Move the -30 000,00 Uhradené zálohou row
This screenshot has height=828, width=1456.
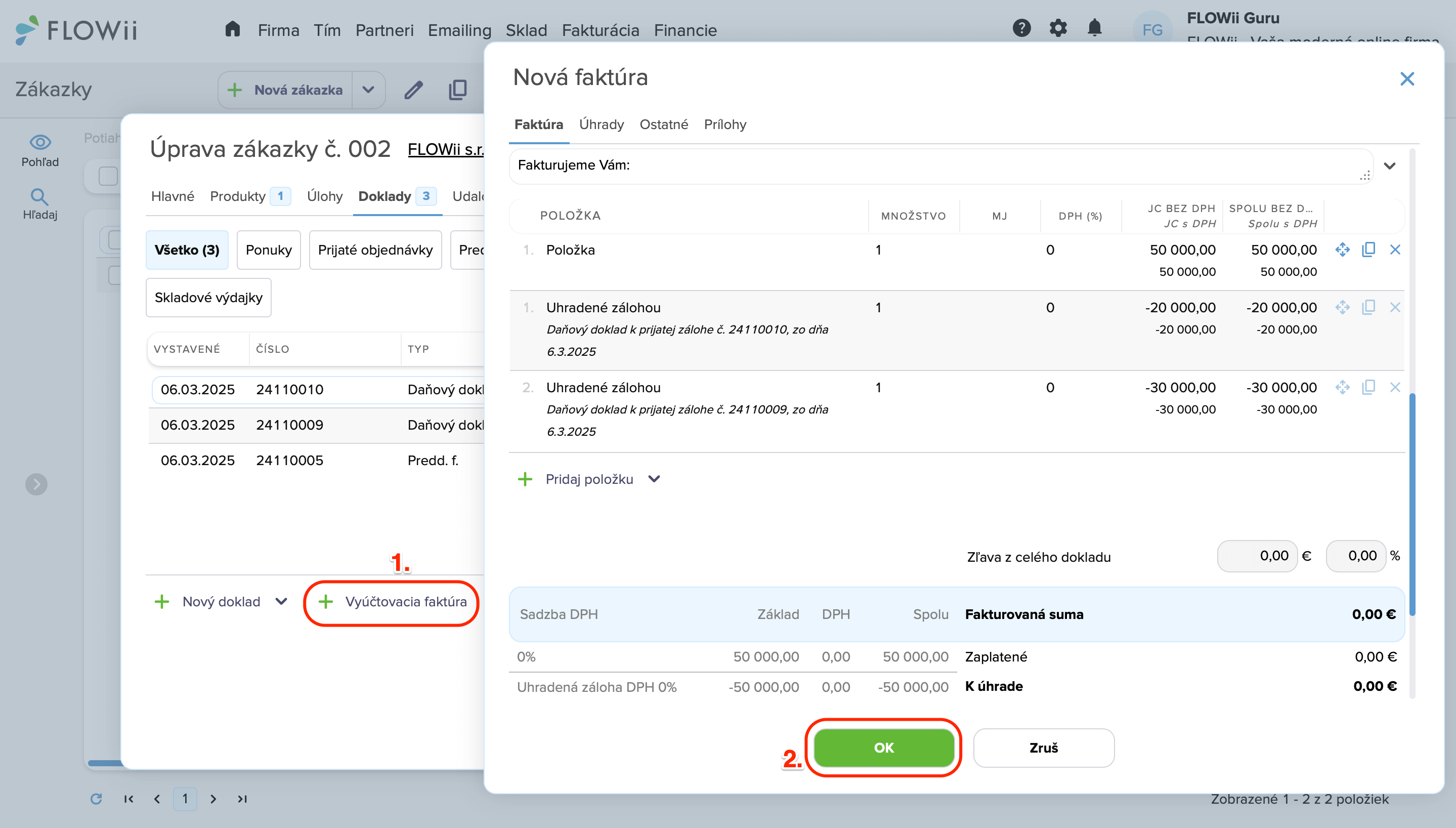[x=1342, y=387]
